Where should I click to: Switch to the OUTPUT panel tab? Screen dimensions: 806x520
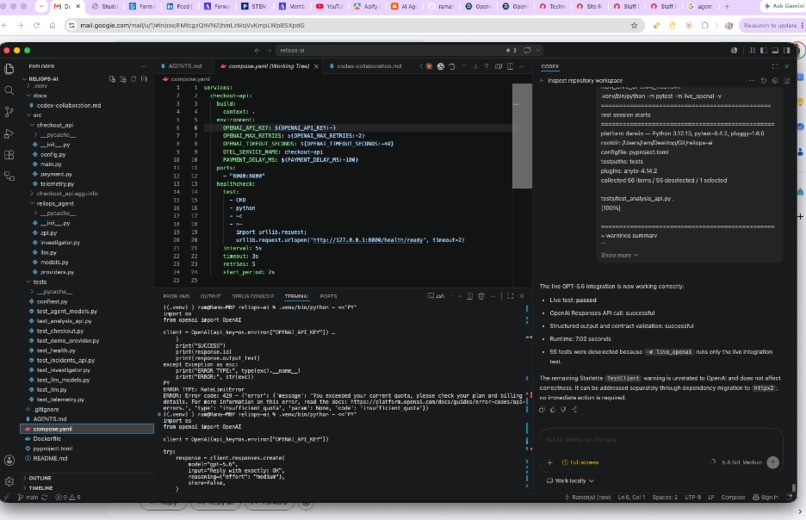click(x=210, y=296)
